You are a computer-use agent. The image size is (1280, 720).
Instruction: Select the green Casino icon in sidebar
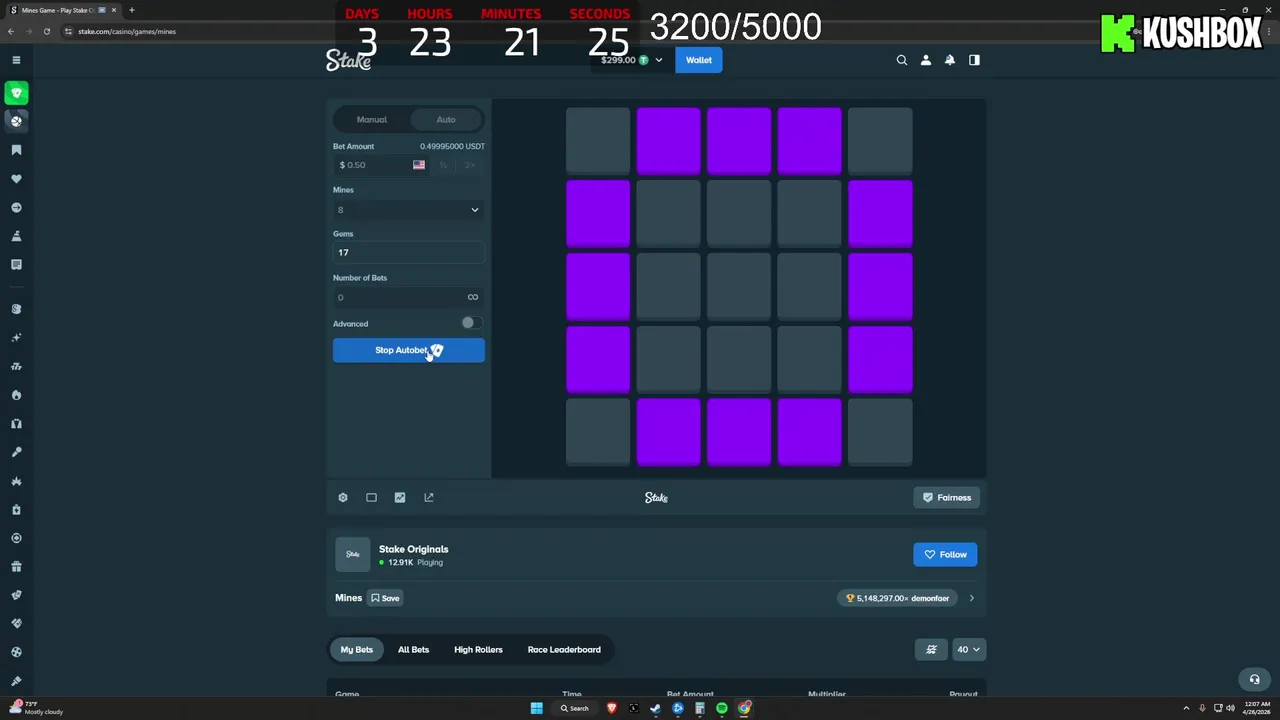(x=16, y=93)
